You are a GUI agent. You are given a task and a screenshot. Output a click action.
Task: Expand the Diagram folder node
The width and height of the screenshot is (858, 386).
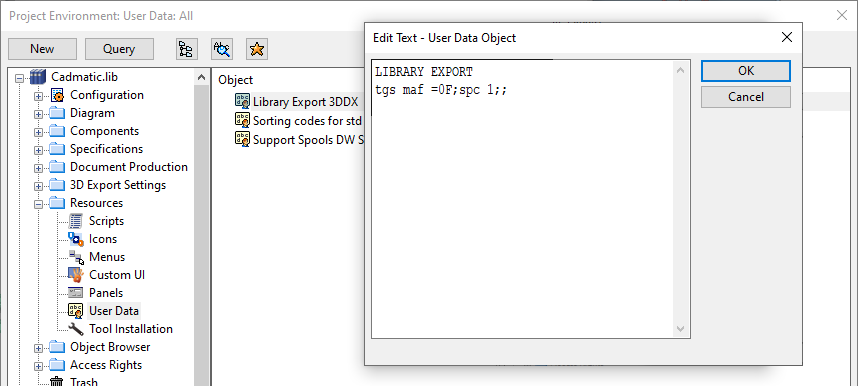[38, 114]
